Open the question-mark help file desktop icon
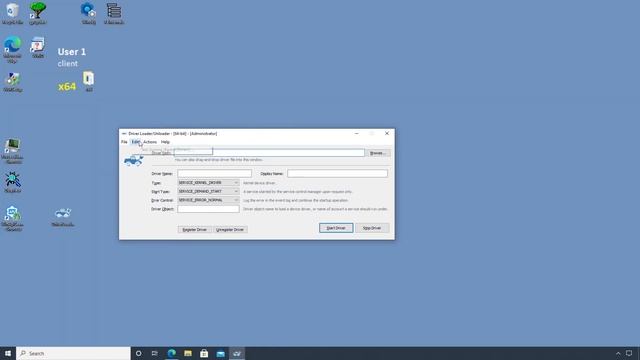This screenshot has width=640, height=360. [x=38, y=47]
